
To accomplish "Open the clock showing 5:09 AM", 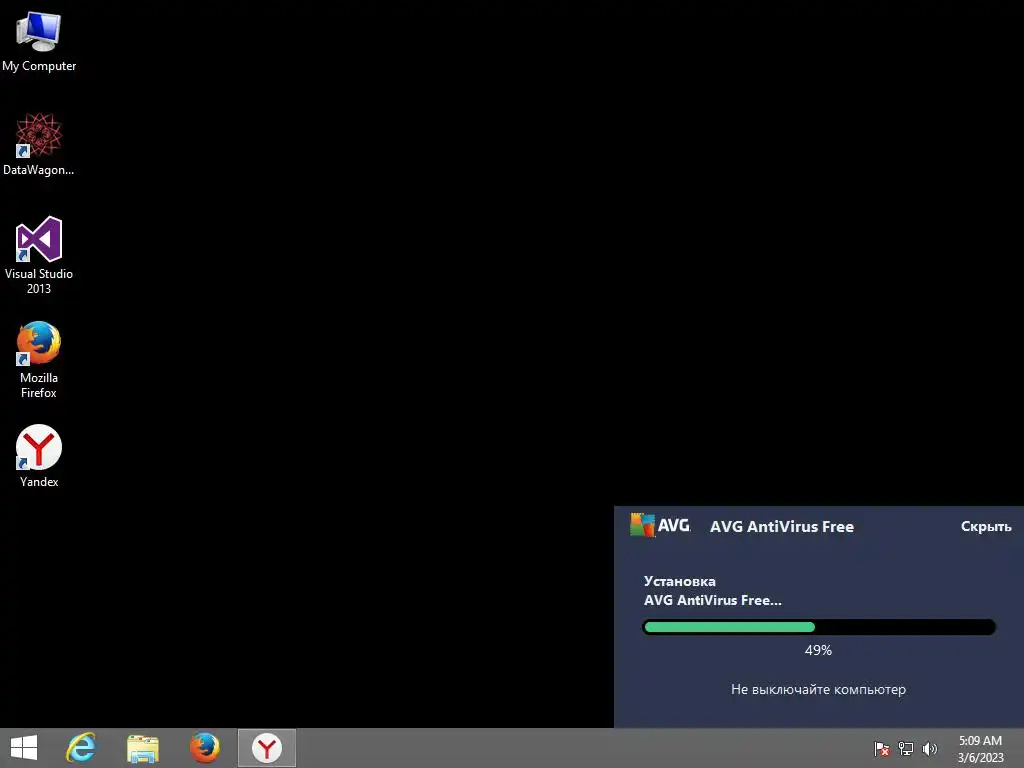I will coord(980,748).
